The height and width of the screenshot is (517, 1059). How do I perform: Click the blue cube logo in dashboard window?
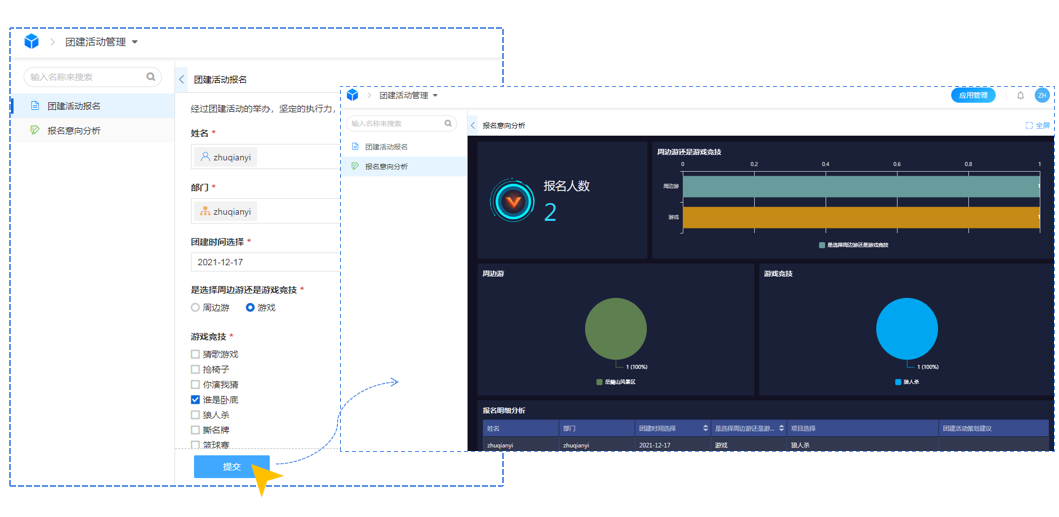point(353,96)
